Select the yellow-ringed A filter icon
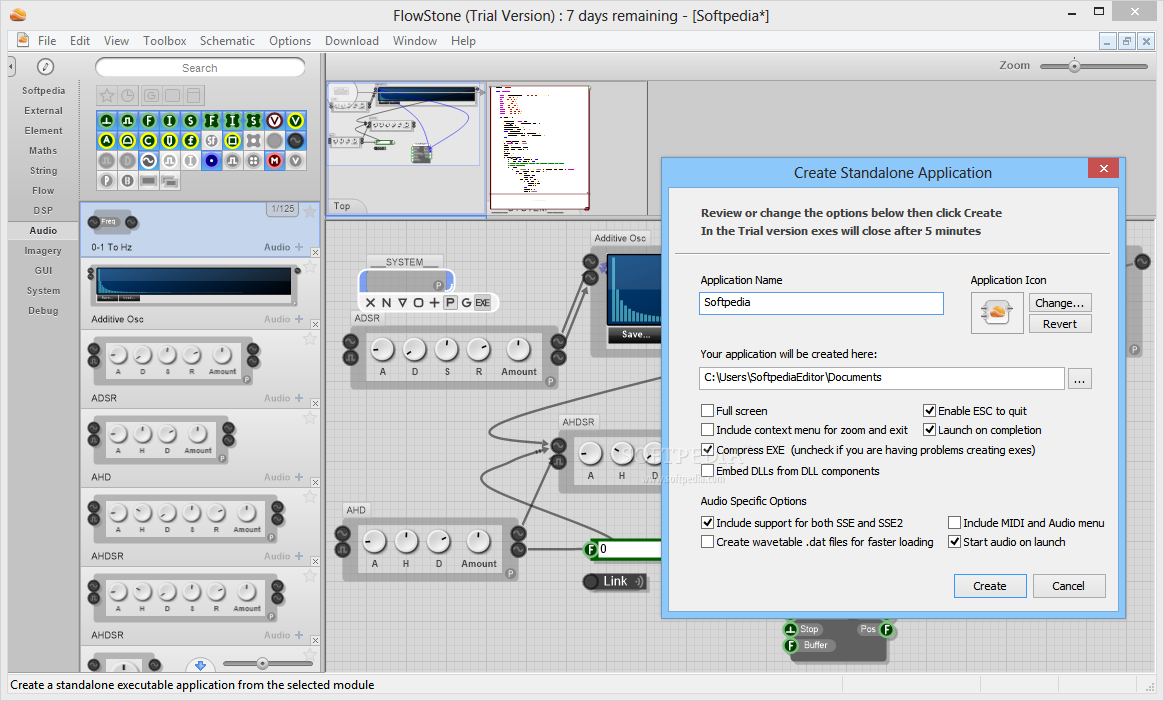The image size is (1164, 701). point(107,140)
